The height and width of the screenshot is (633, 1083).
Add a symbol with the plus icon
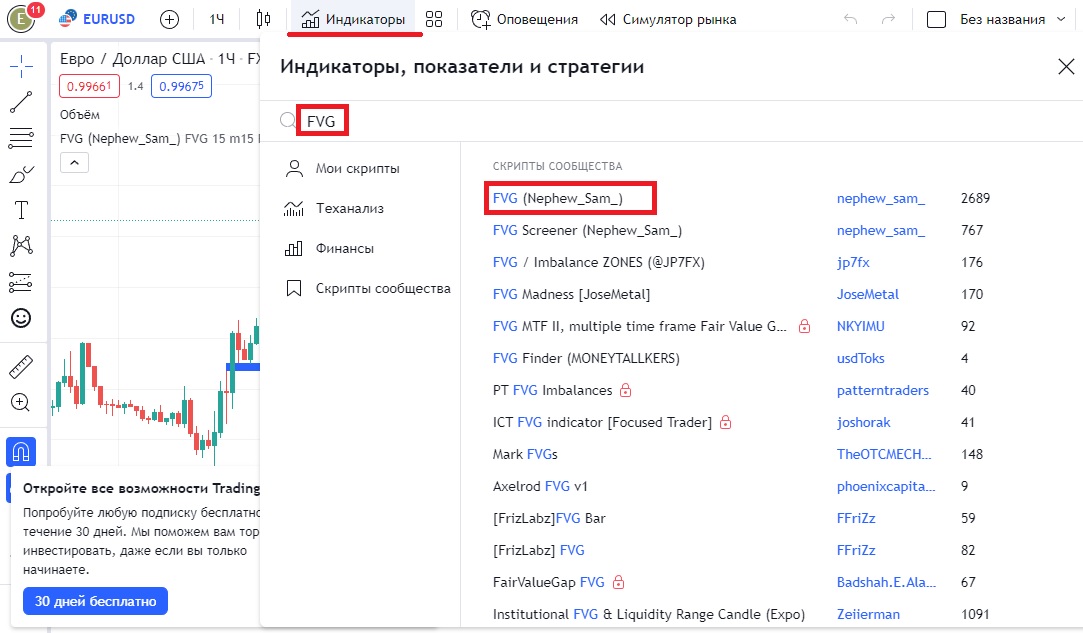click(169, 19)
